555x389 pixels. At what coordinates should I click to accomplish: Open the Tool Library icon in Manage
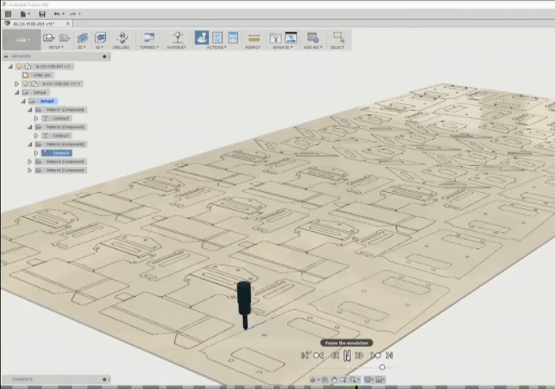click(x=275, y=38)
